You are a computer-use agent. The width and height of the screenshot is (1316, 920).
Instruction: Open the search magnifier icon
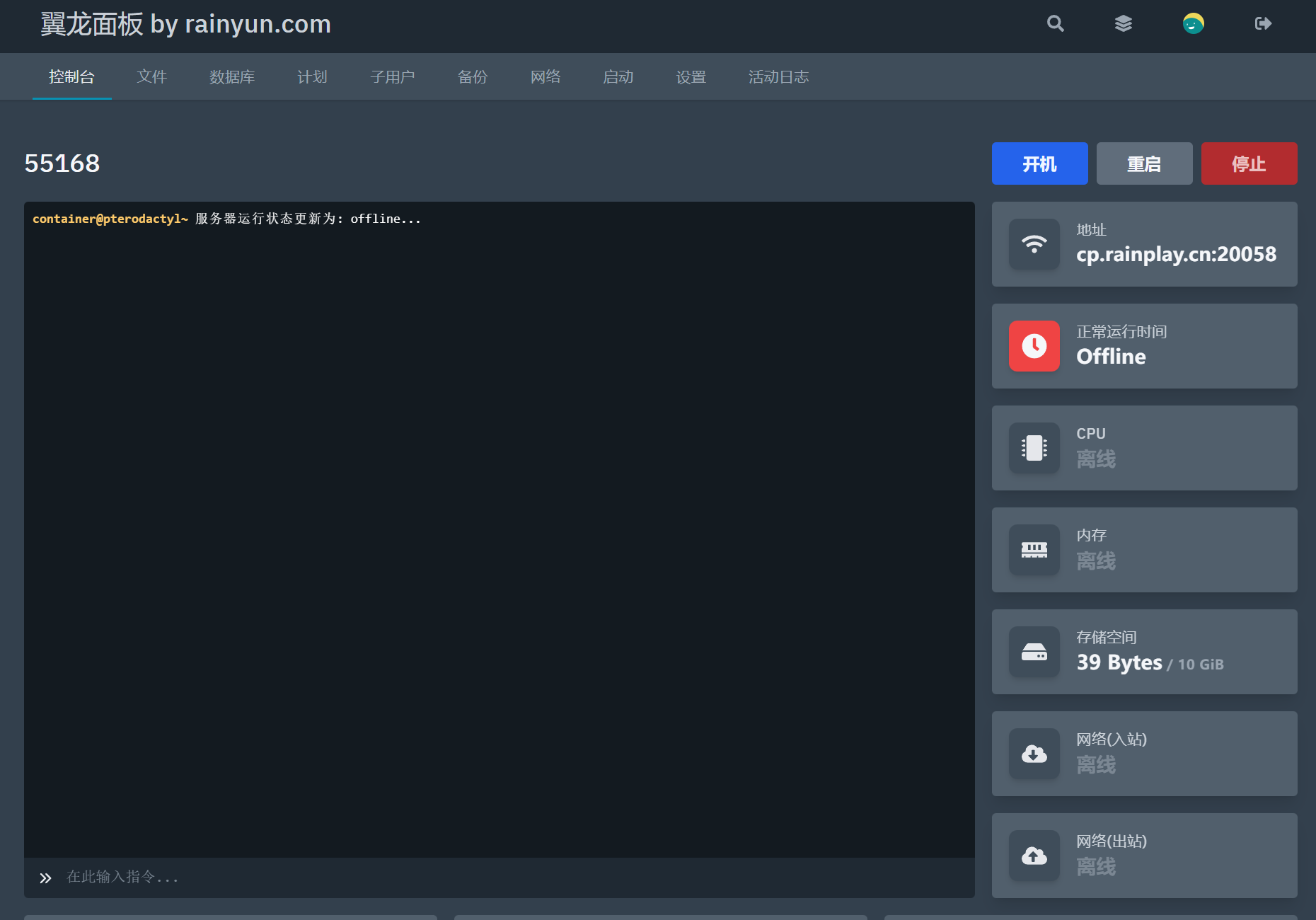click(1056, 23)
